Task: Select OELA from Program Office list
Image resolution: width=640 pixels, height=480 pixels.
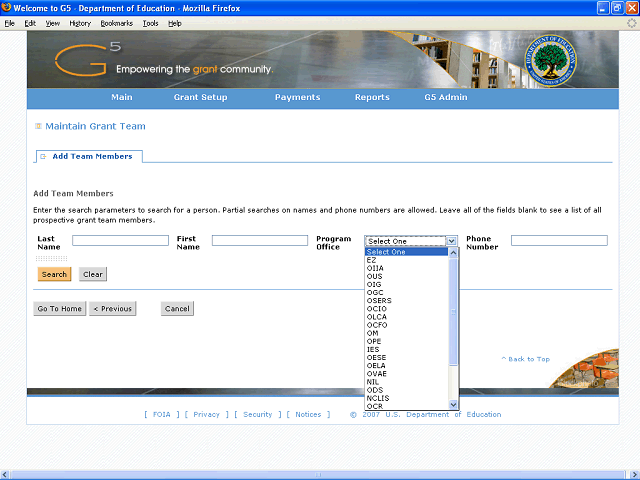Action: [x=407, y=366]
